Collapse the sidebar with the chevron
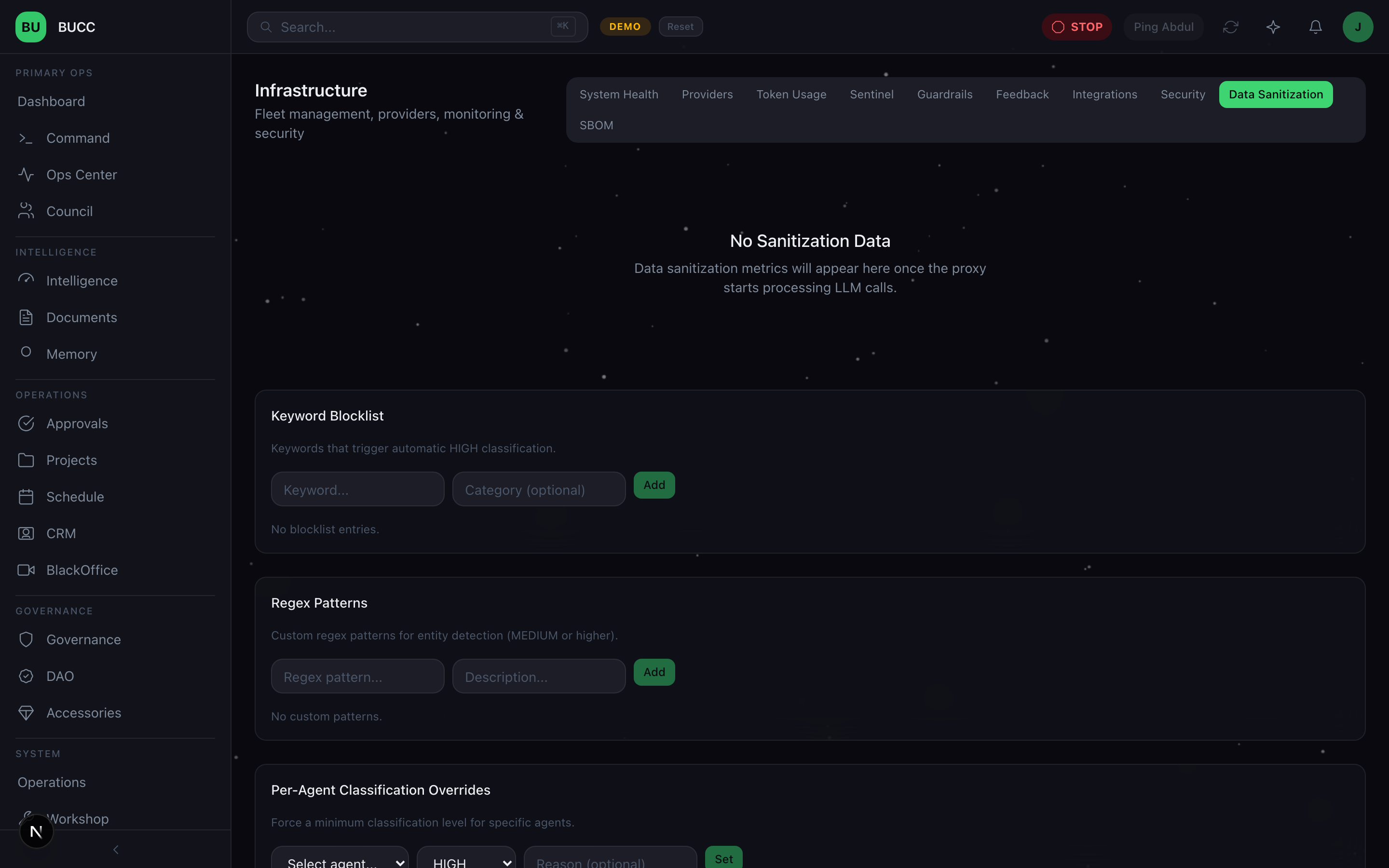The width and height of the screenshot is (1389, 868). [x=115, y=849]
